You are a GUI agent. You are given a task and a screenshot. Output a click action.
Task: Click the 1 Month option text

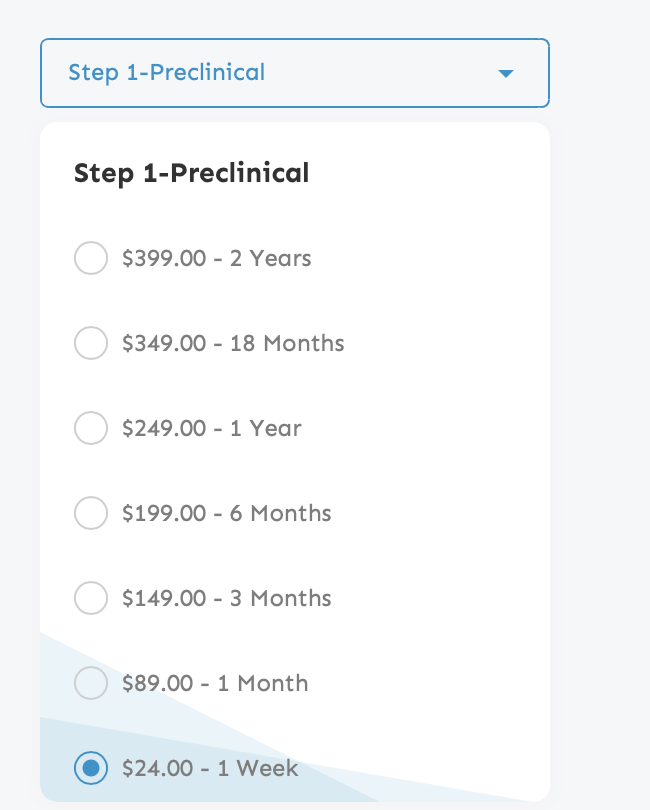[214, 683]
